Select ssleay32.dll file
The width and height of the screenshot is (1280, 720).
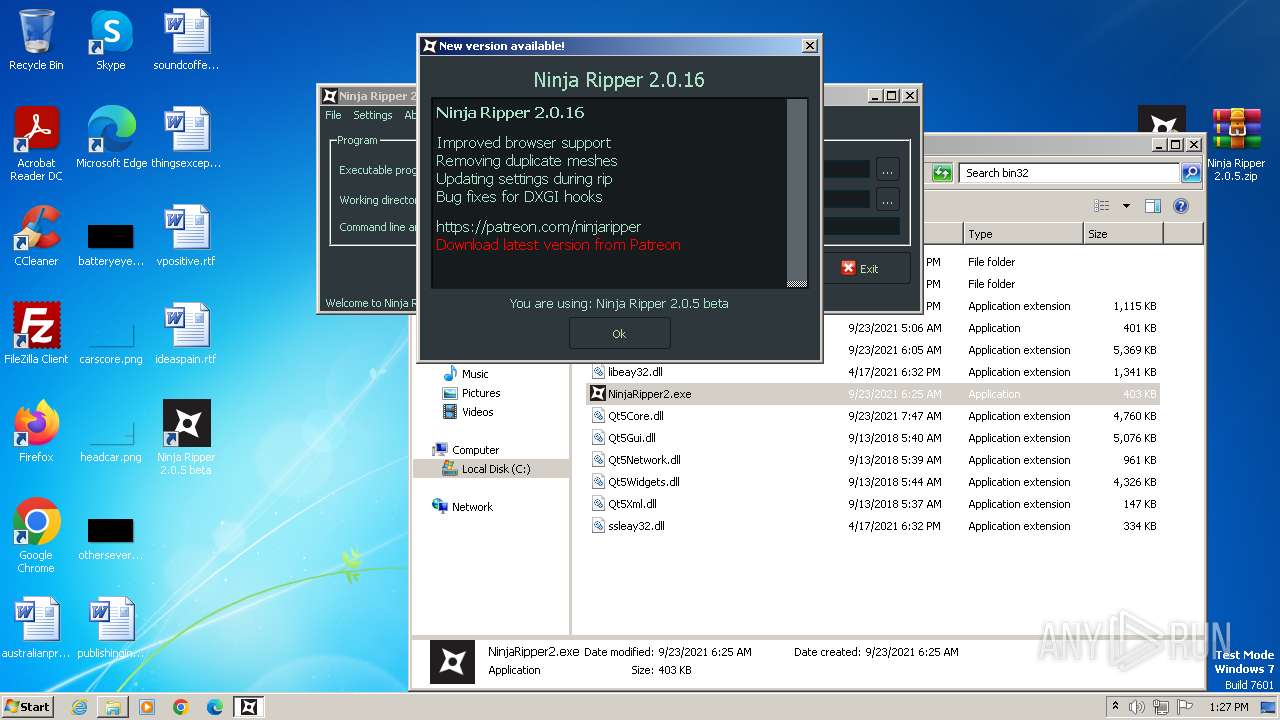[x=636, y=526]
